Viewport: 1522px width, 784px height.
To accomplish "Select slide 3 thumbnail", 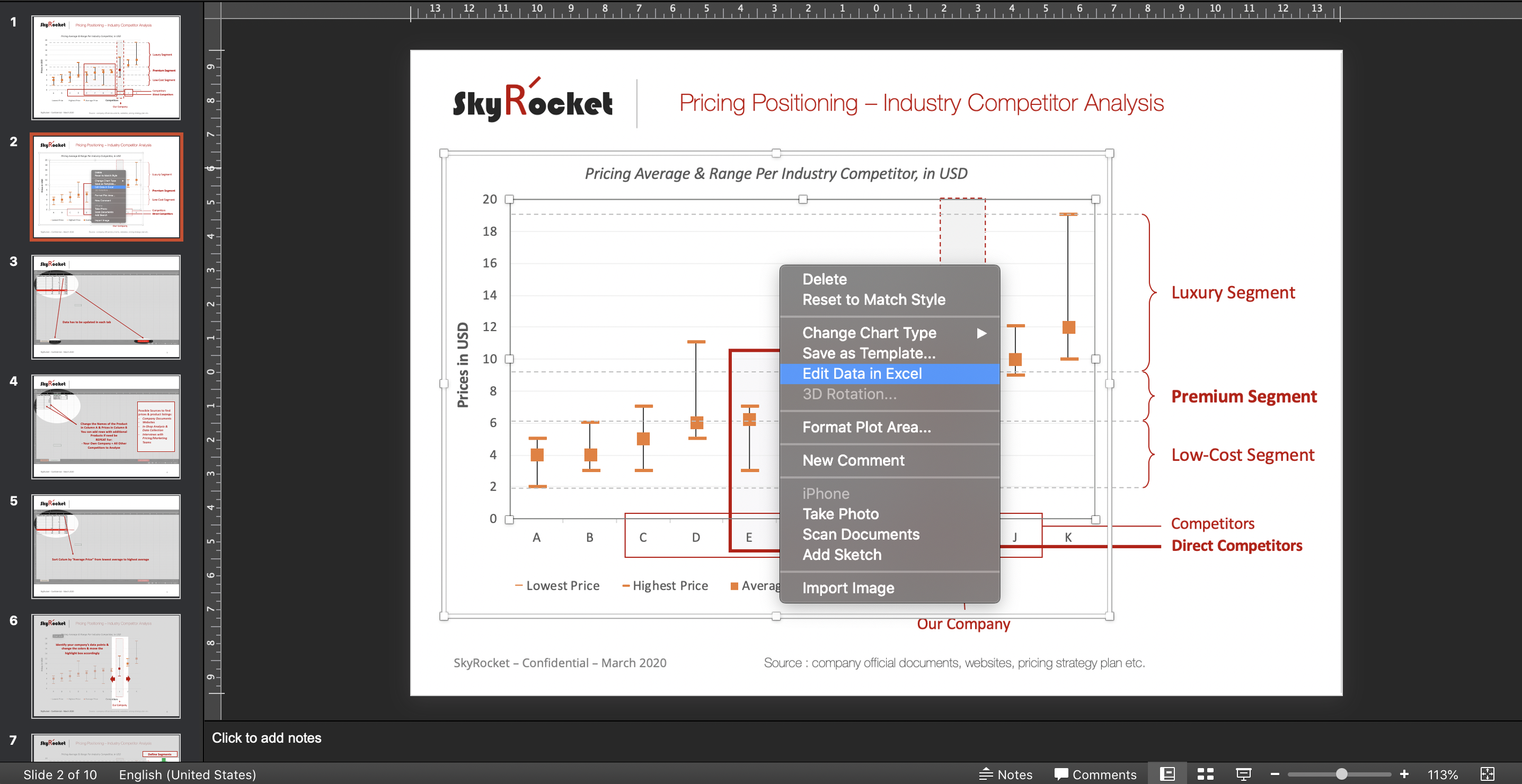I will point(107,307).
